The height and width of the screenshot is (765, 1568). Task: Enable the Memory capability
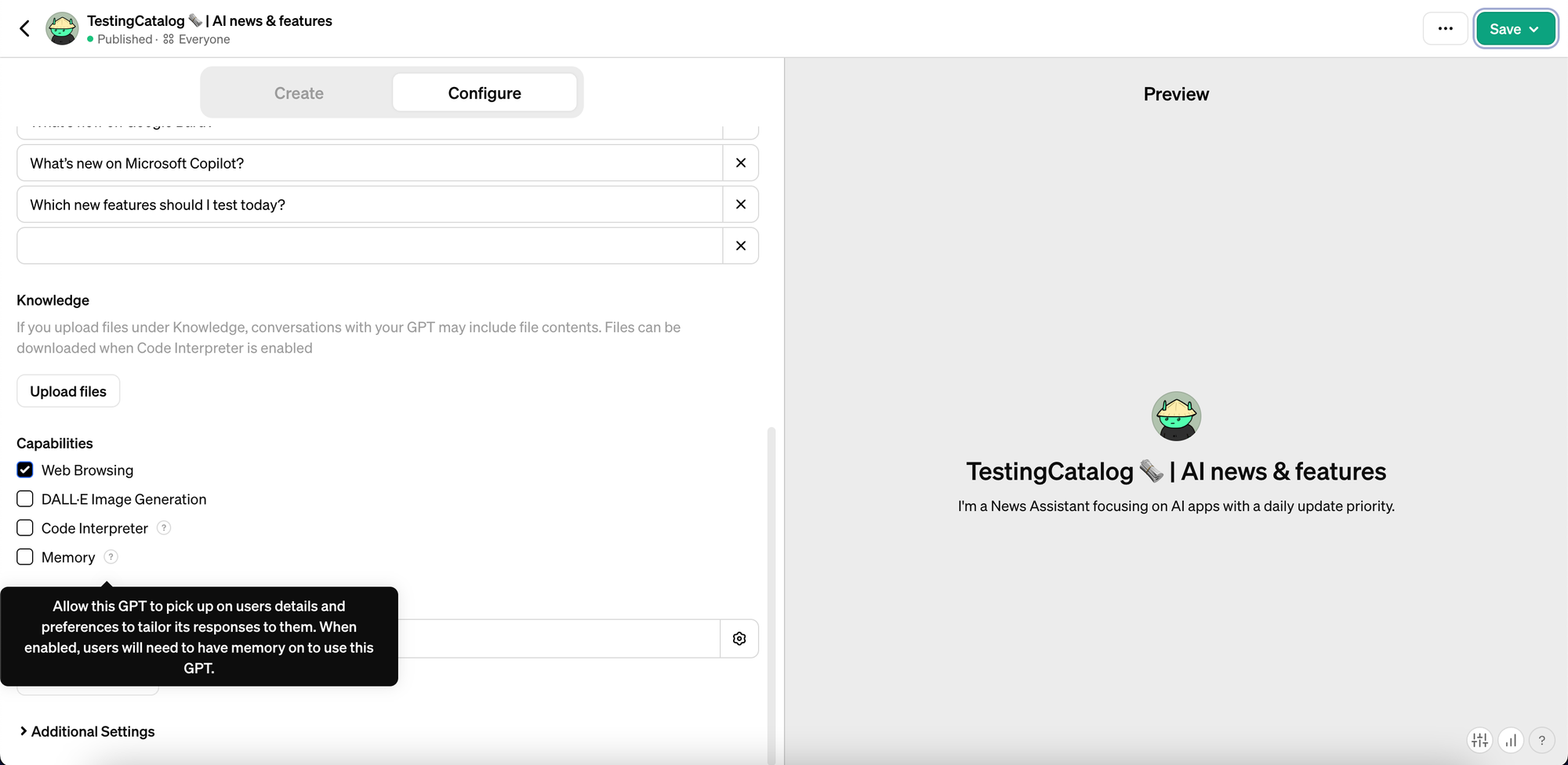click(x=25, y=557)
